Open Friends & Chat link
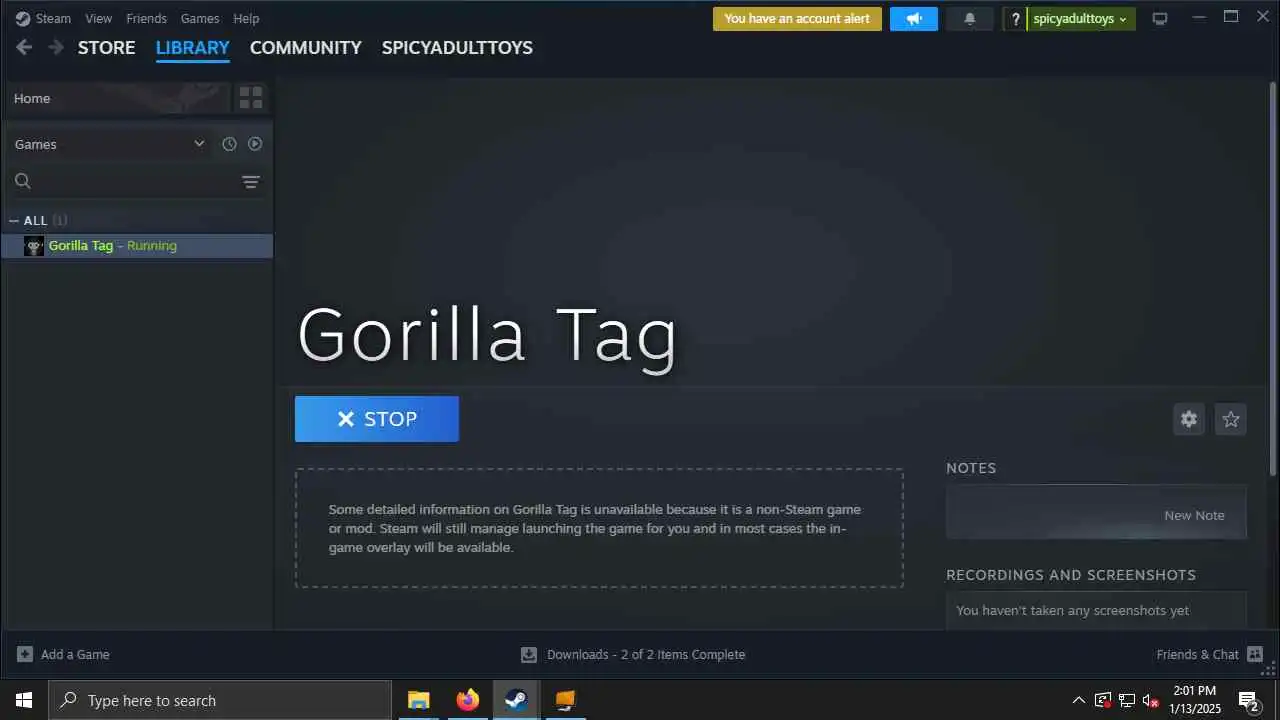This screenshot has height=720, width=1280. tap(1197, 654)
